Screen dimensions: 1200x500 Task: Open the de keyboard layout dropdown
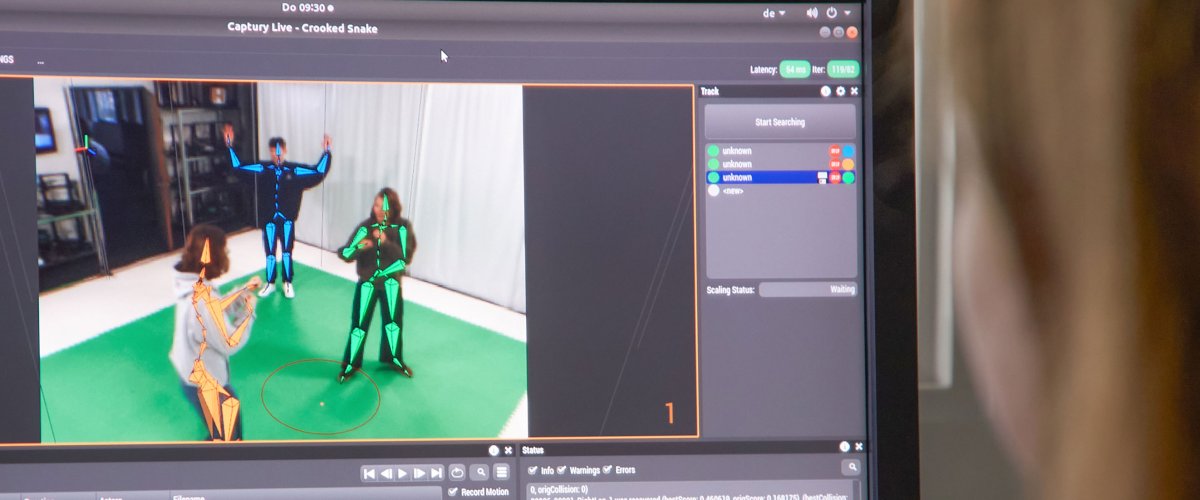point(775,13)
